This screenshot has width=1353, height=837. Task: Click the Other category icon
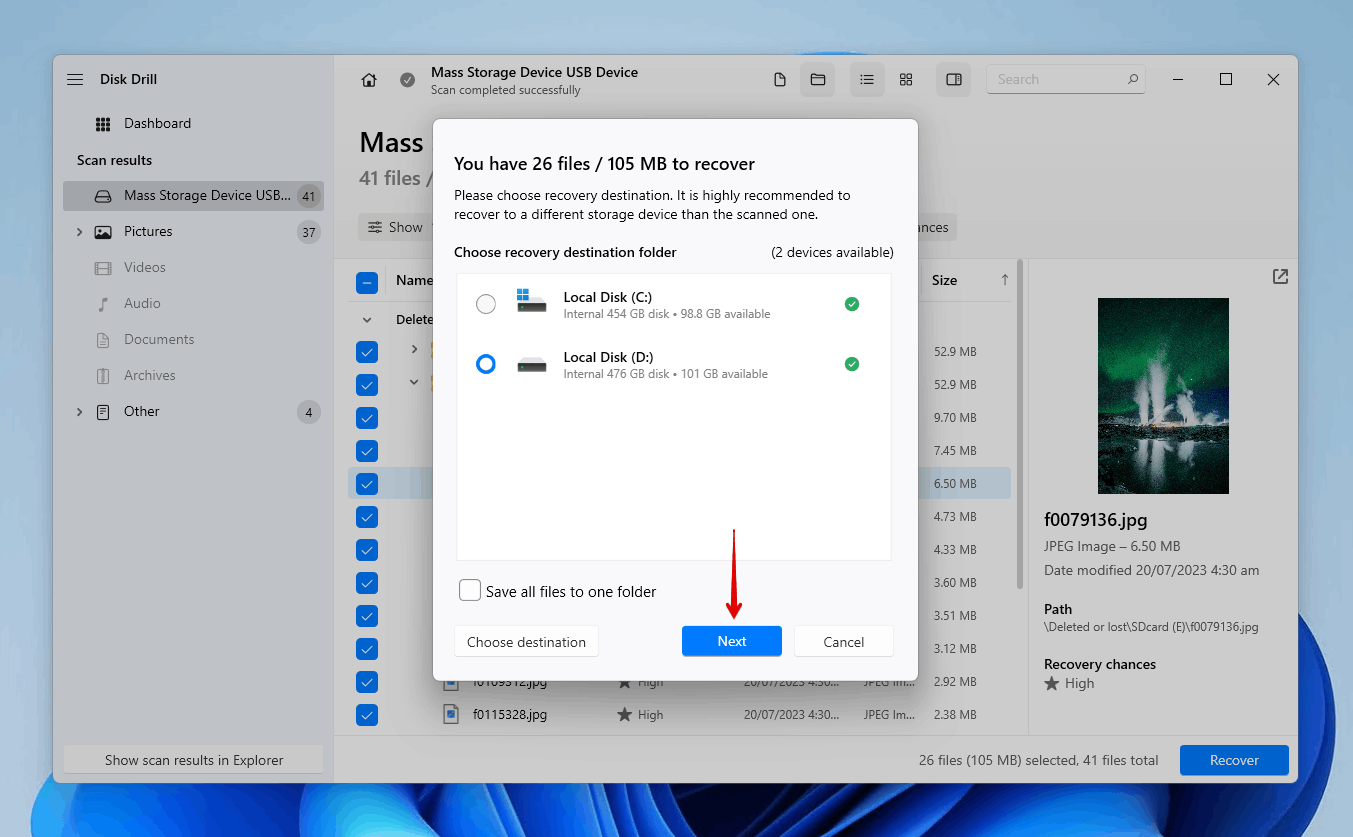point(103,412)
